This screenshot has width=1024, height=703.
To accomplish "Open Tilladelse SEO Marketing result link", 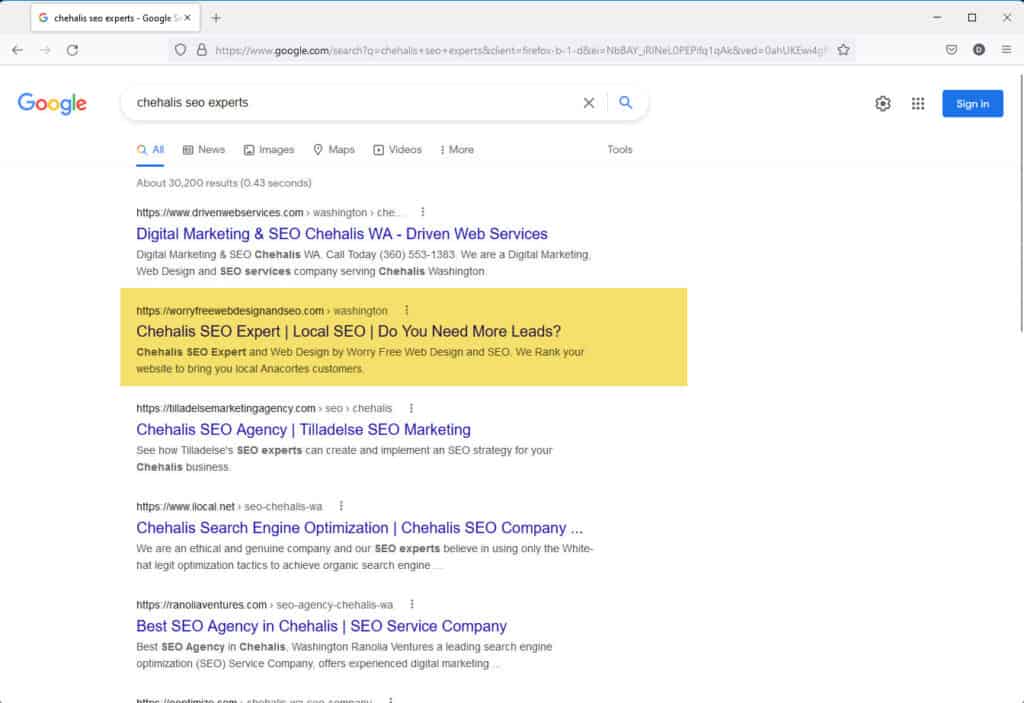I will [303, 429].
